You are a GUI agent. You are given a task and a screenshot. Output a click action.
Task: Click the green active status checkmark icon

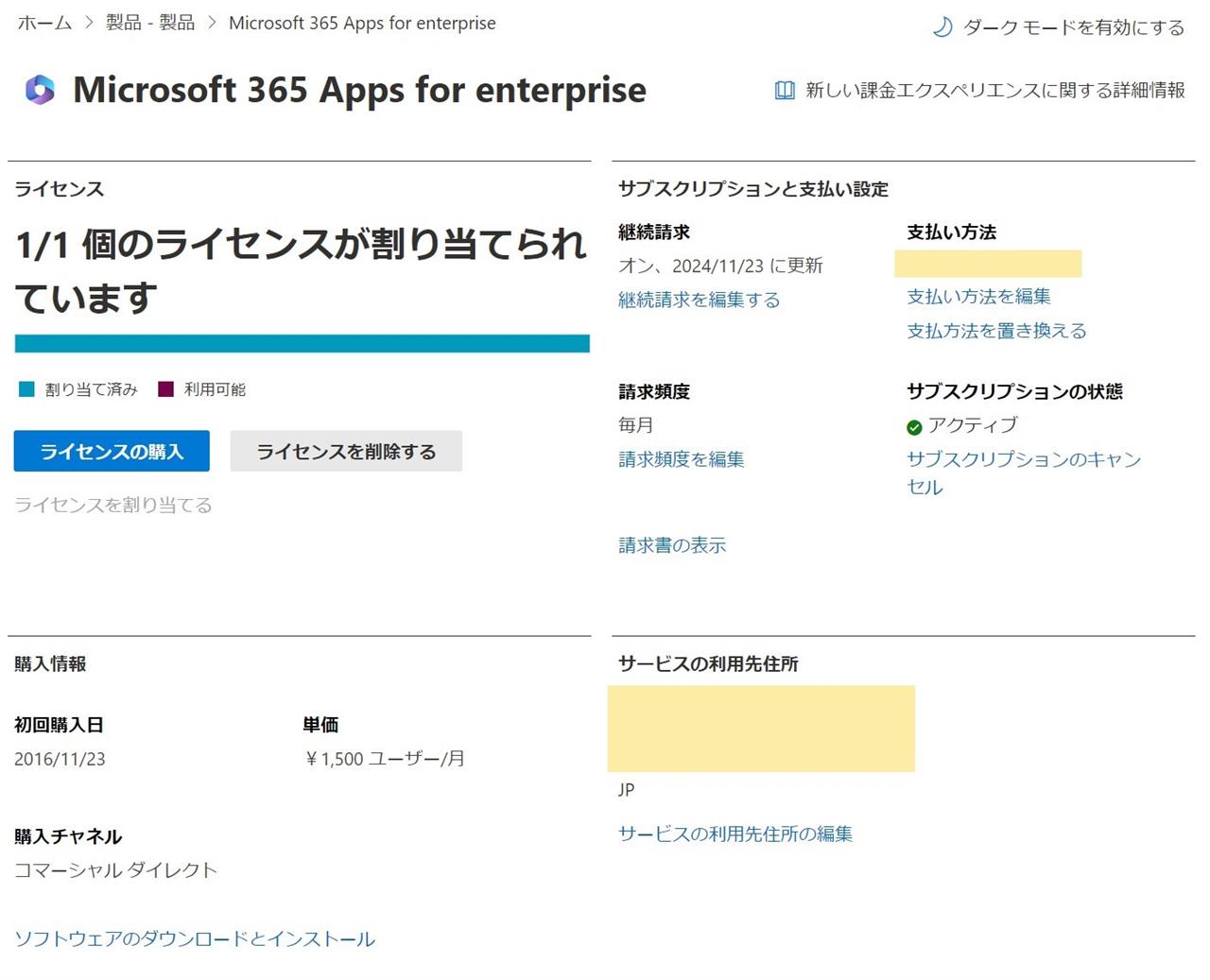pyautogui.click(x=914, y=427)
